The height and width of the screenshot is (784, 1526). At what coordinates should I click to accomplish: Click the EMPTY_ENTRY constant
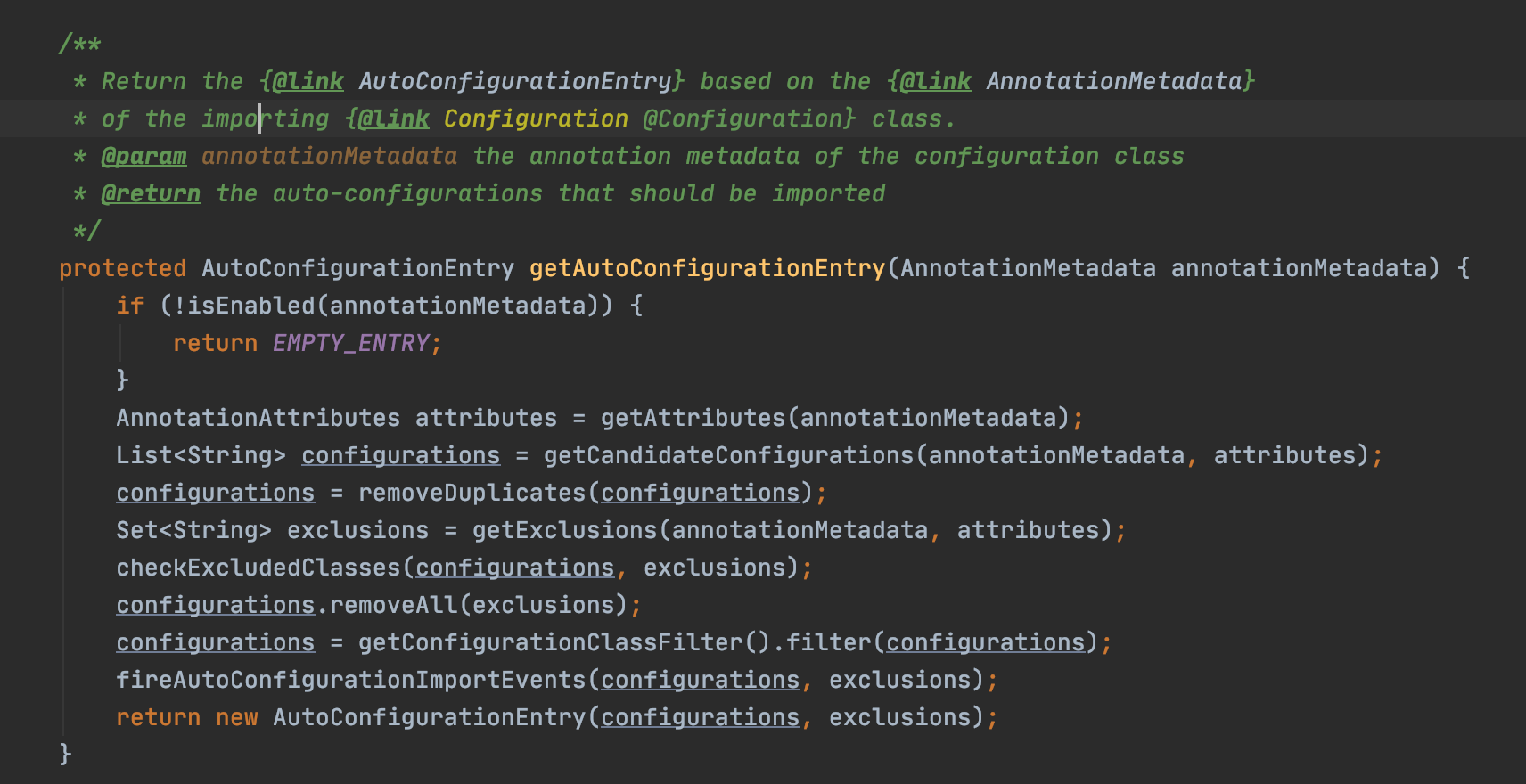click(351, 343)
